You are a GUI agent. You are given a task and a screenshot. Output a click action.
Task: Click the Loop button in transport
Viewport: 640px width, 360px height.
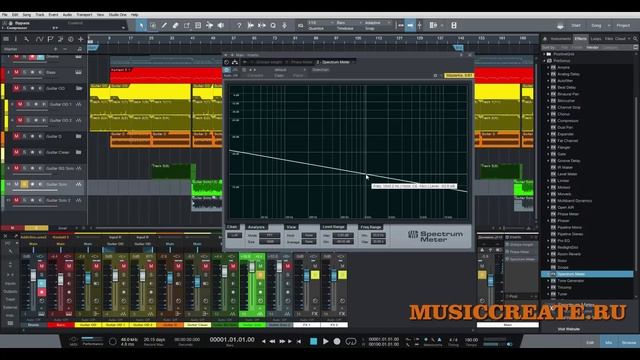click(x=351, y=341)
